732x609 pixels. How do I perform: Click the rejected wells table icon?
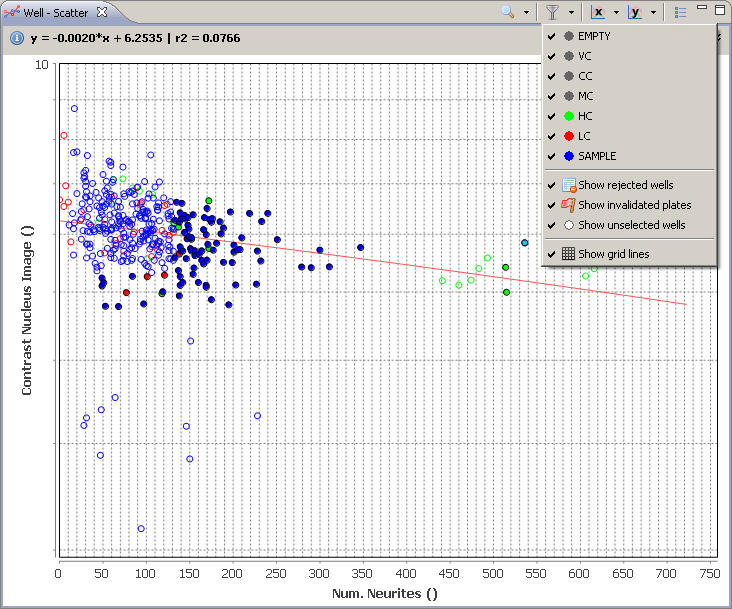(569, 185)
